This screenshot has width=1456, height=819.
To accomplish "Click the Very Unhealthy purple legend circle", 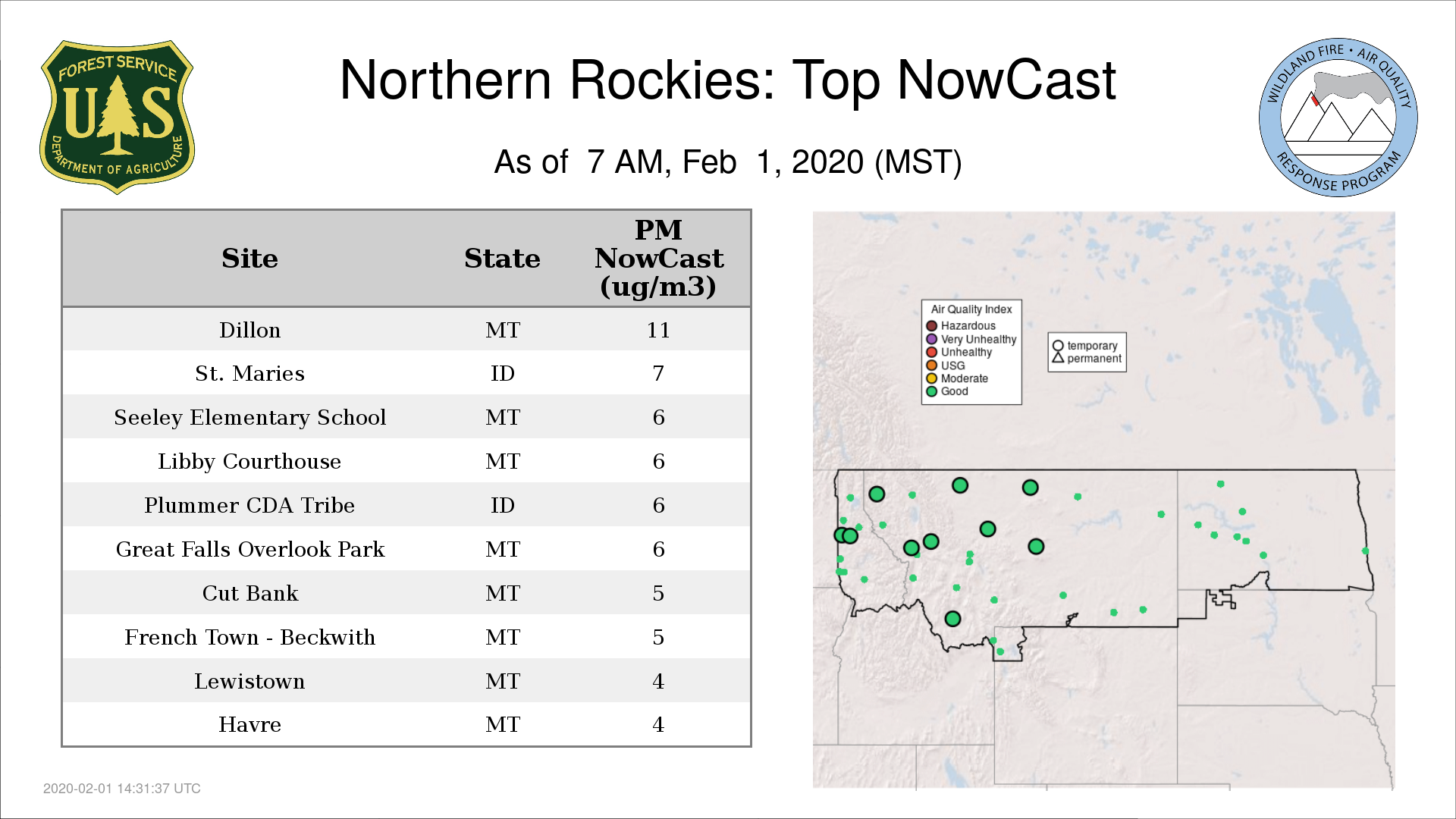I will click(932, 339).
